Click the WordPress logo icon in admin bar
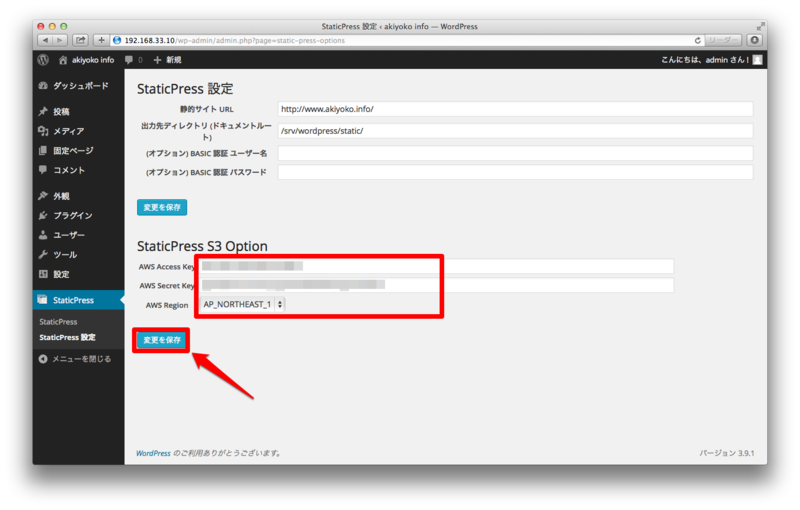The height and width of the screenshot is (510, 800). coord(43,60)
